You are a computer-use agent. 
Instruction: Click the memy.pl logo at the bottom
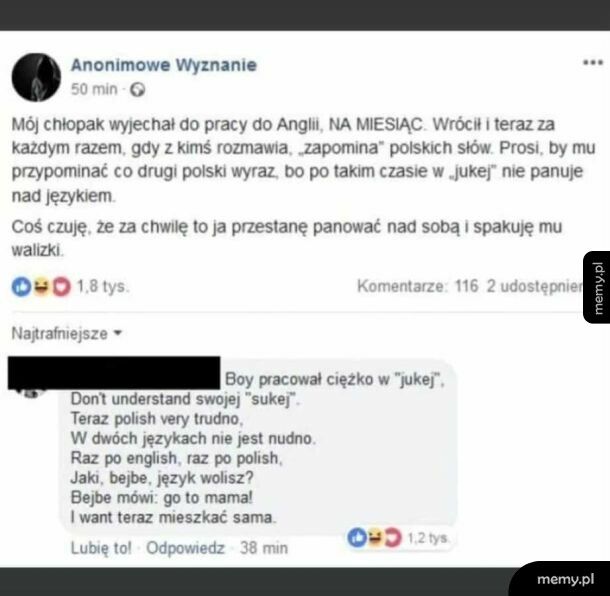click(565, 579)
